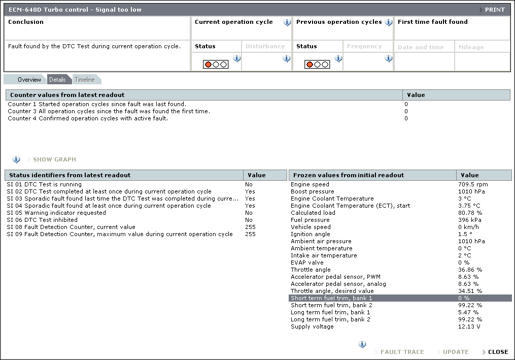This screenshot has width=515, height=360.
Task: Select Boost pressure row
Action: (400, 191)
